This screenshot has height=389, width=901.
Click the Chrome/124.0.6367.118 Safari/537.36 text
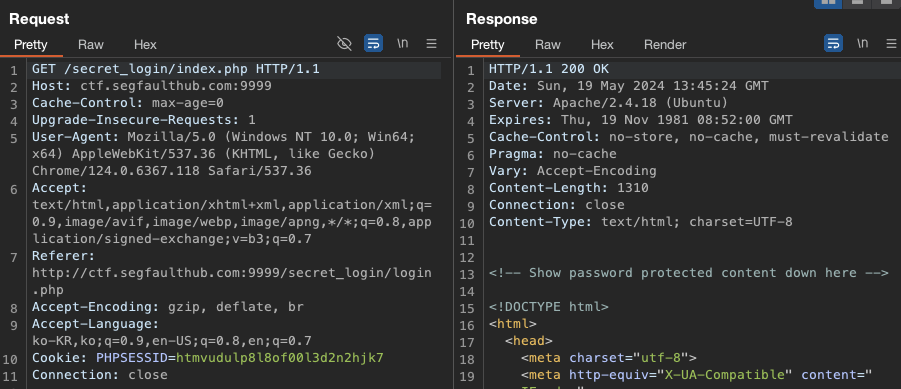point(171,171)
